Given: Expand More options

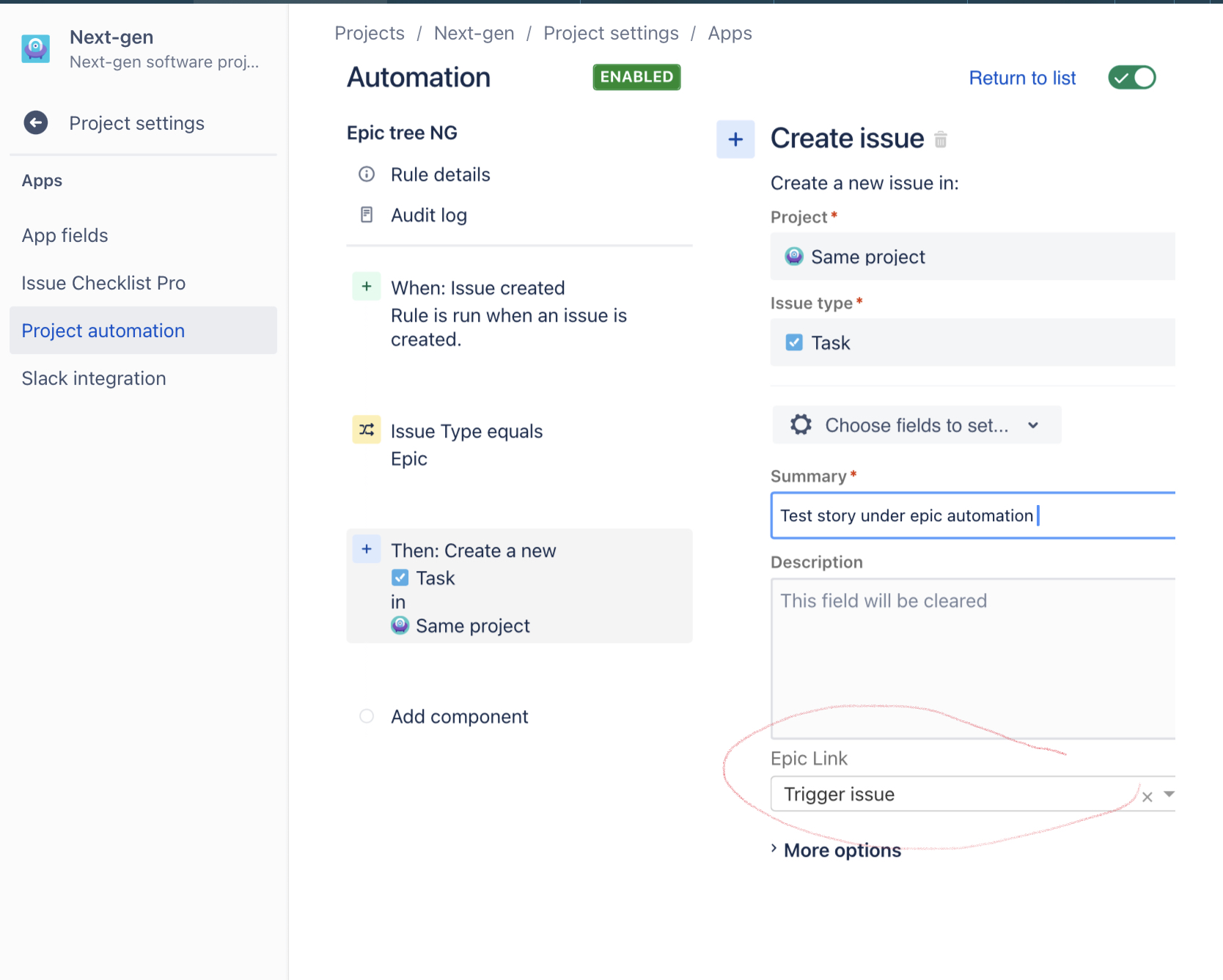Looking at the screenshot, I should coord(842,850).
